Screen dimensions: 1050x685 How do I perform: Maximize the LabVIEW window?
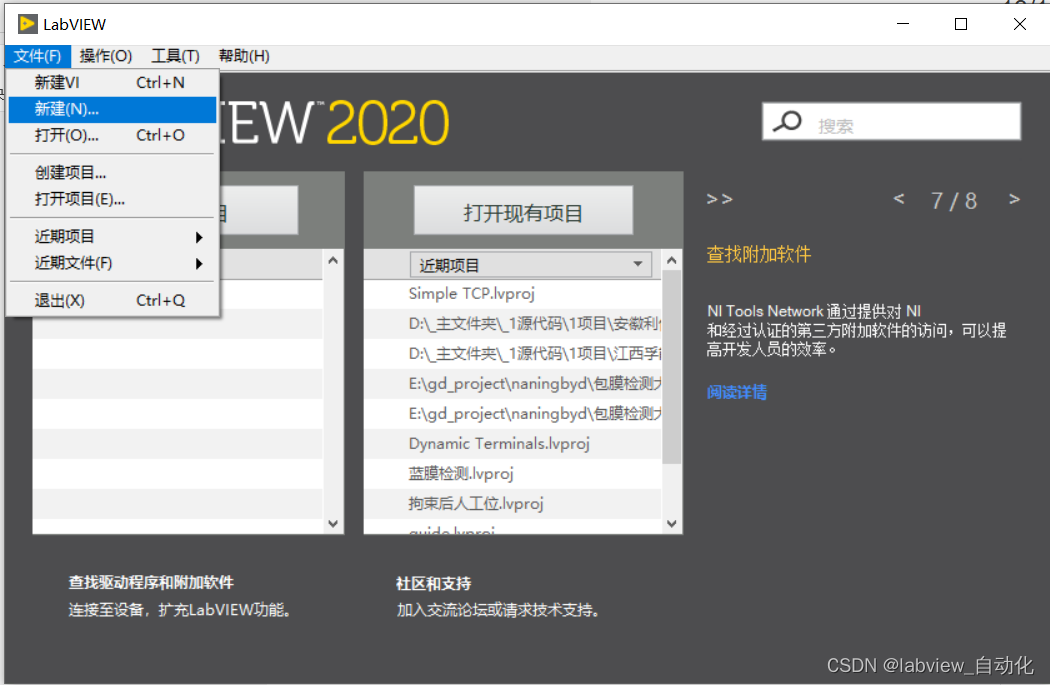pyautogui.click(x=961, y=24)
